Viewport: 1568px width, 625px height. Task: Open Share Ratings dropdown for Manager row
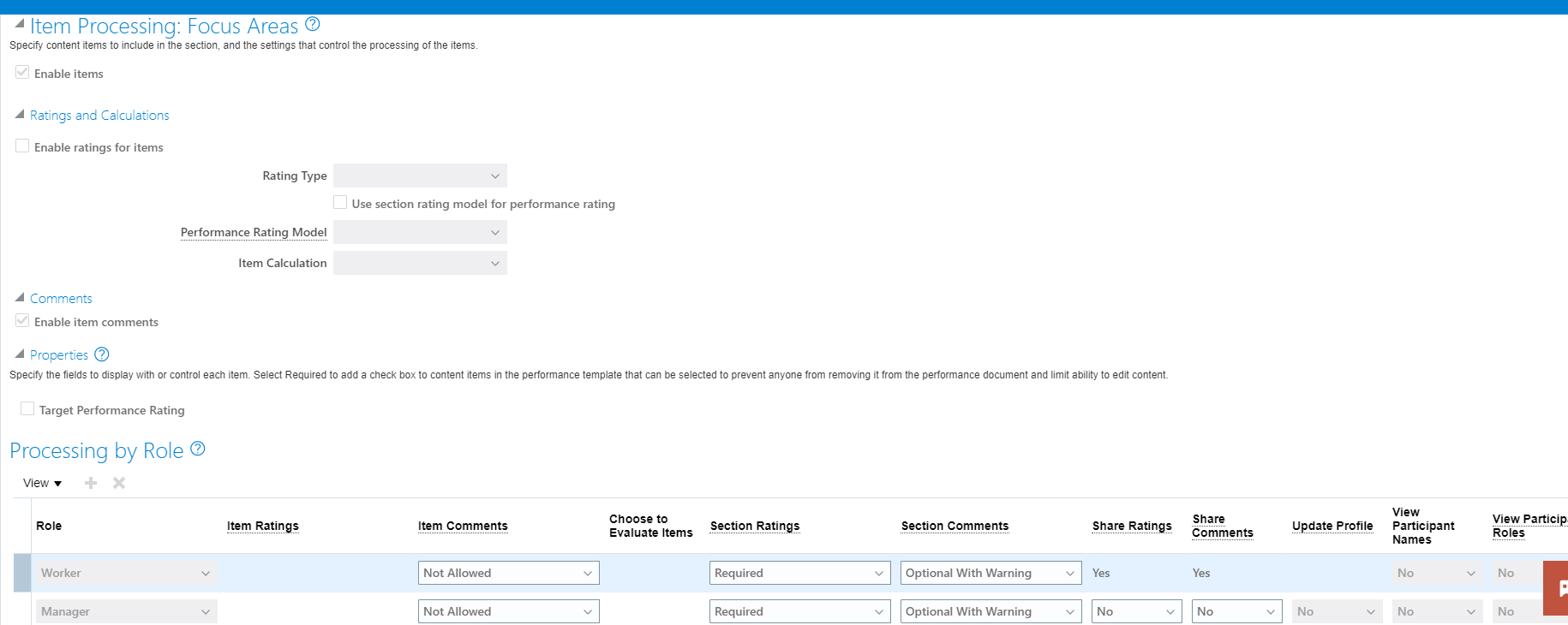pos(1137,611)
